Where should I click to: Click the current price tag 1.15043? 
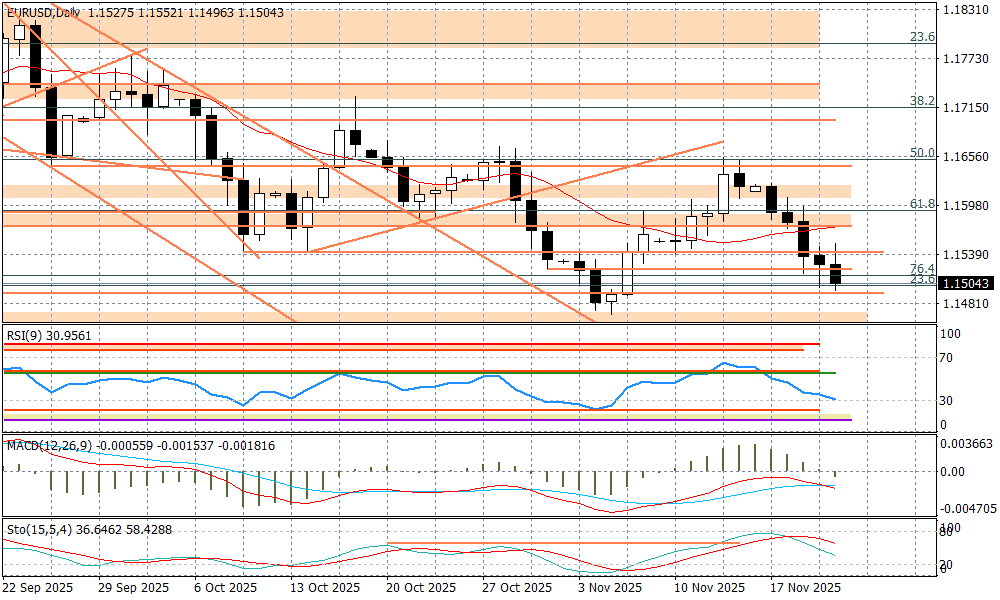968,285
